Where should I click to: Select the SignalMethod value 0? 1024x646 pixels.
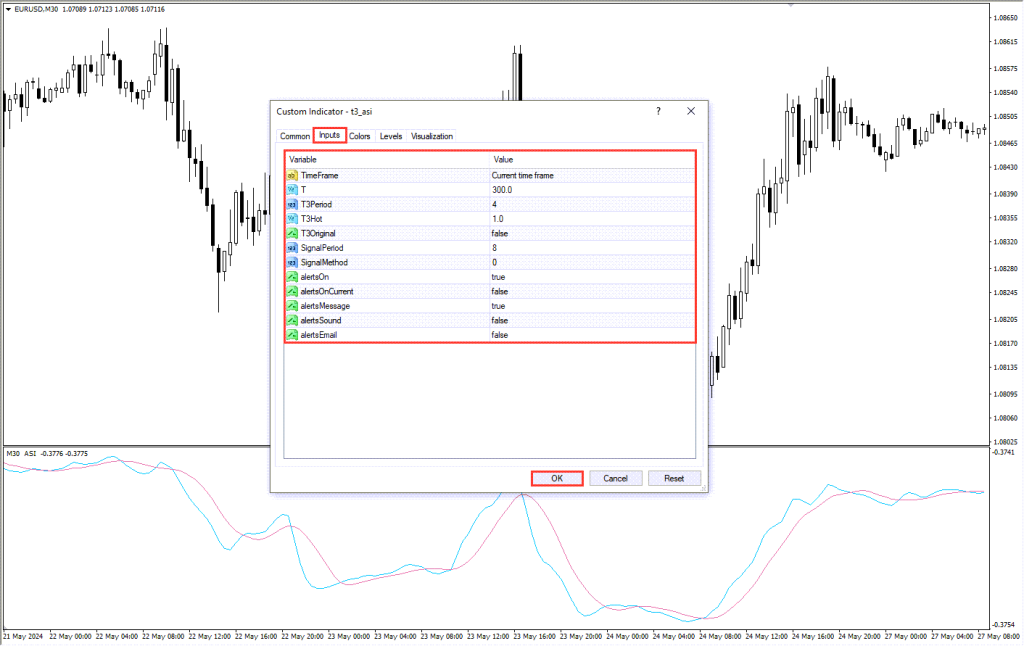pos(494,263)
